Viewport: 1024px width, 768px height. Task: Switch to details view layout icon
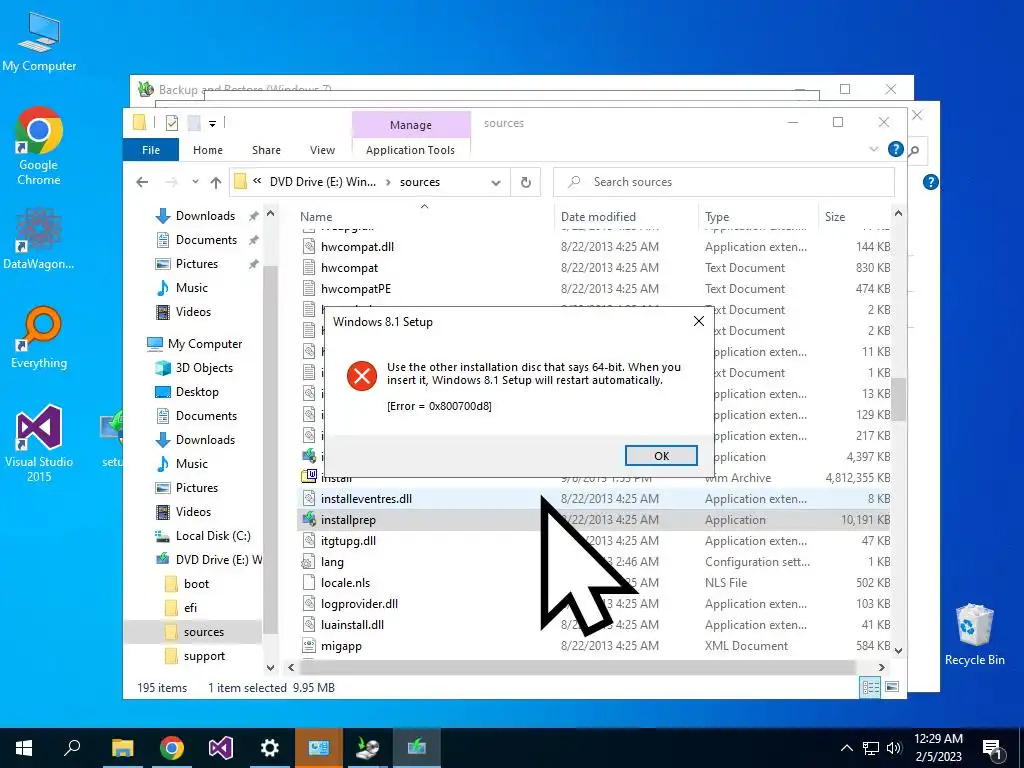pos(870,687)
